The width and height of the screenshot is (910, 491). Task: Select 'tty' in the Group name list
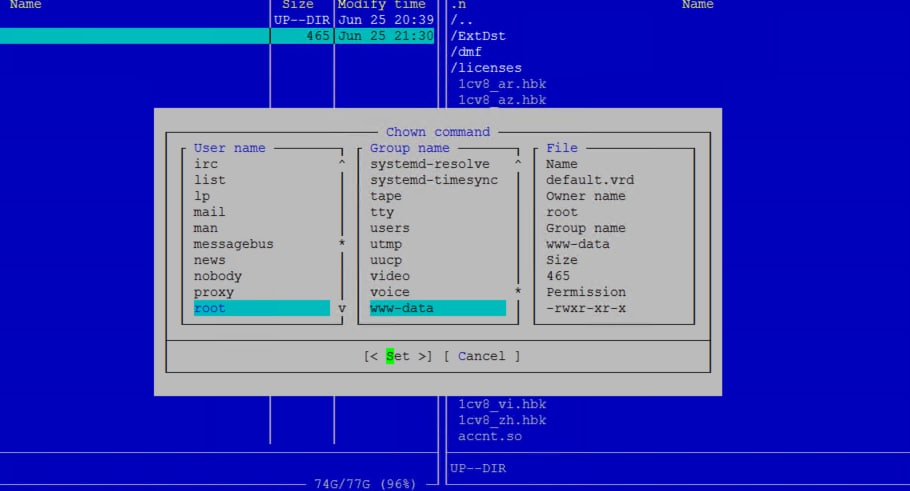pos(382,212)
